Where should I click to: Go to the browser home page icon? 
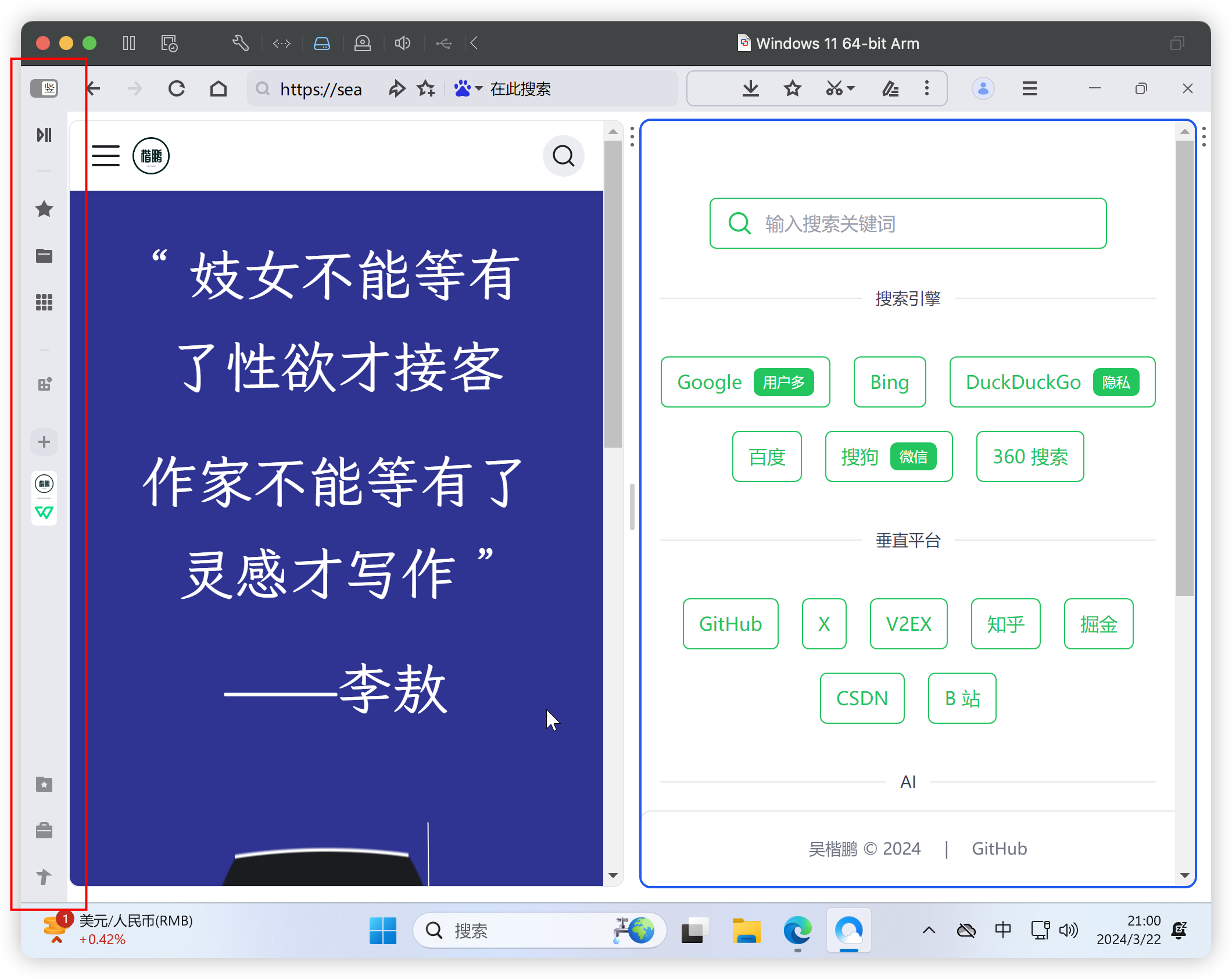tap(219, 88)
